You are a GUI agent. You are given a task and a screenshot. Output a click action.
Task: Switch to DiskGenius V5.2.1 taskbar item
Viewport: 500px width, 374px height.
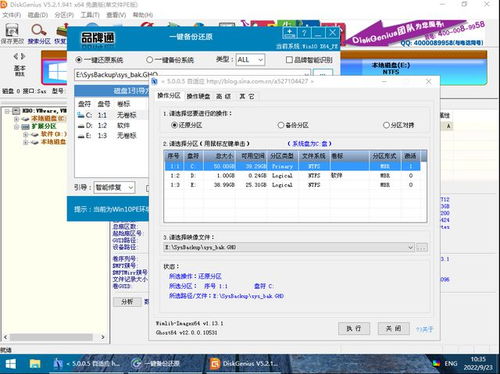[x=244, y=364]
